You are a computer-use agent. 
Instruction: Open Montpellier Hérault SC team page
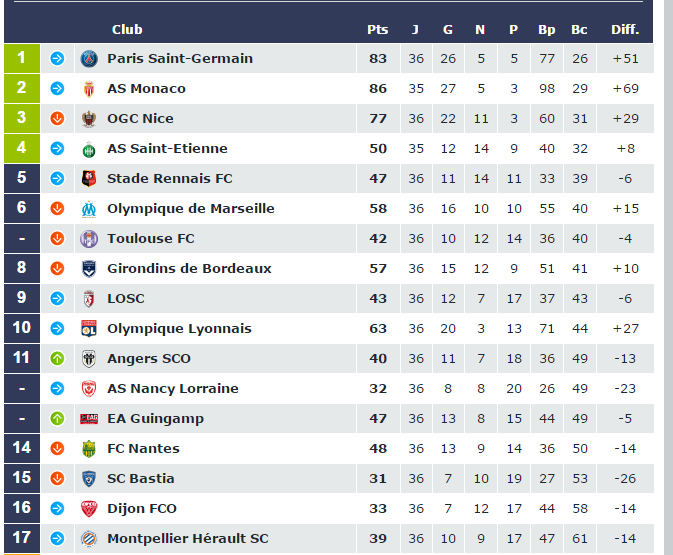(x=188, y=539)
